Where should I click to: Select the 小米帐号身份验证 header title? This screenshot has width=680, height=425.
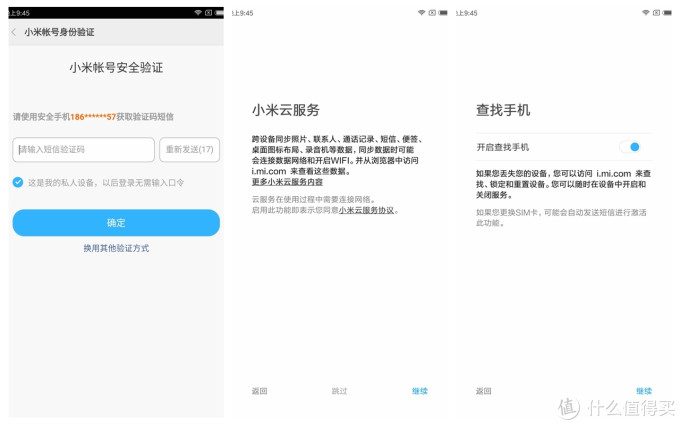coord(59,32)
